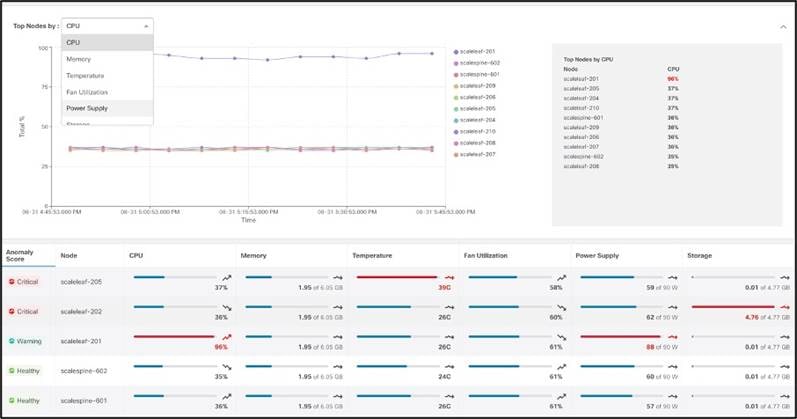
Task: Click scaleleaf-210 row in Top Nodes list
Action: pyautogui.click(x=621, y=108)
